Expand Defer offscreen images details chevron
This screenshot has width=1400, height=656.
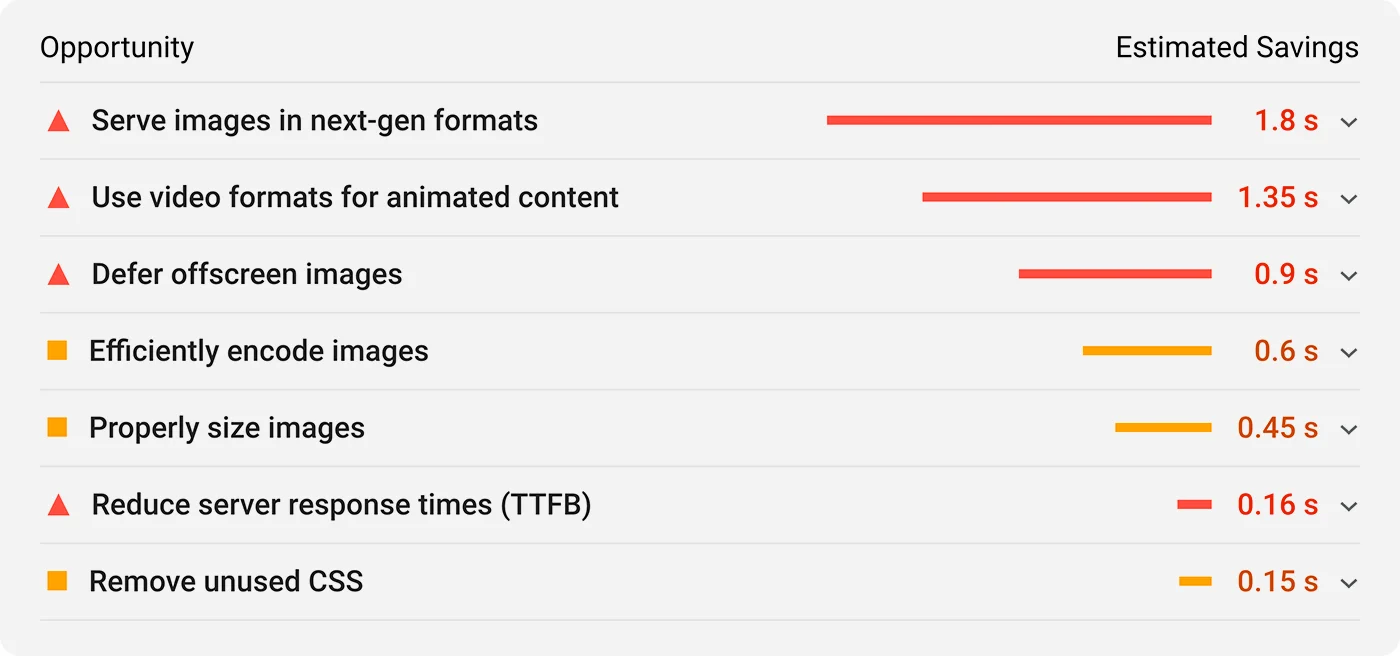(1349, 276)
